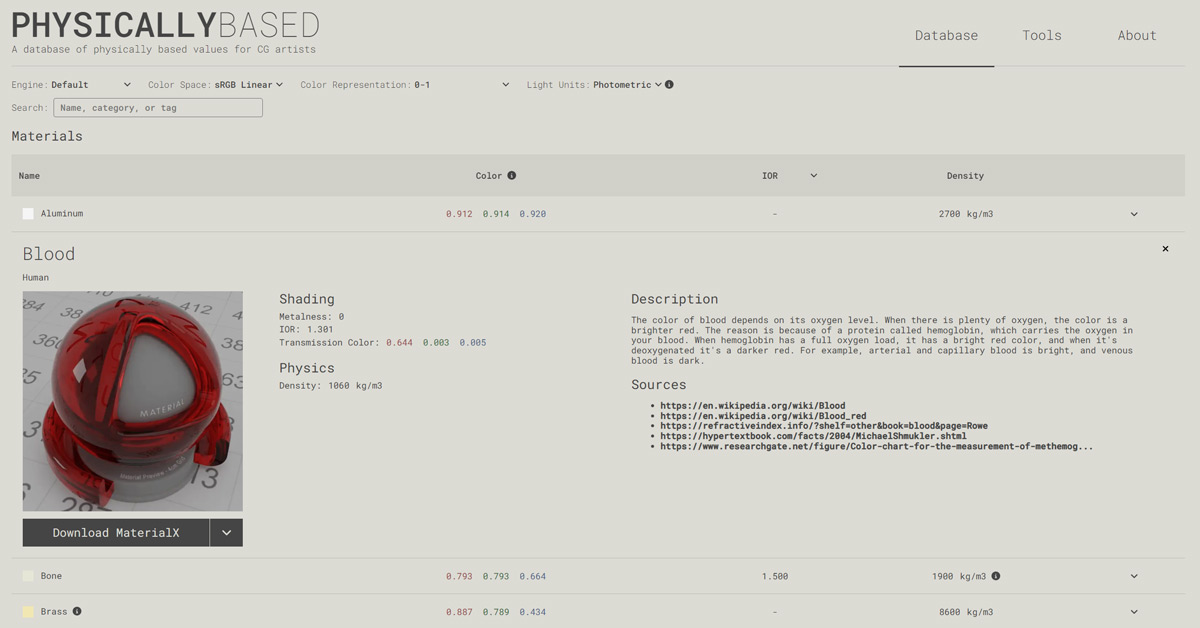Click the PhysicallyBased logo
This screenshot has height=628, width=1200.
[165, 25]
